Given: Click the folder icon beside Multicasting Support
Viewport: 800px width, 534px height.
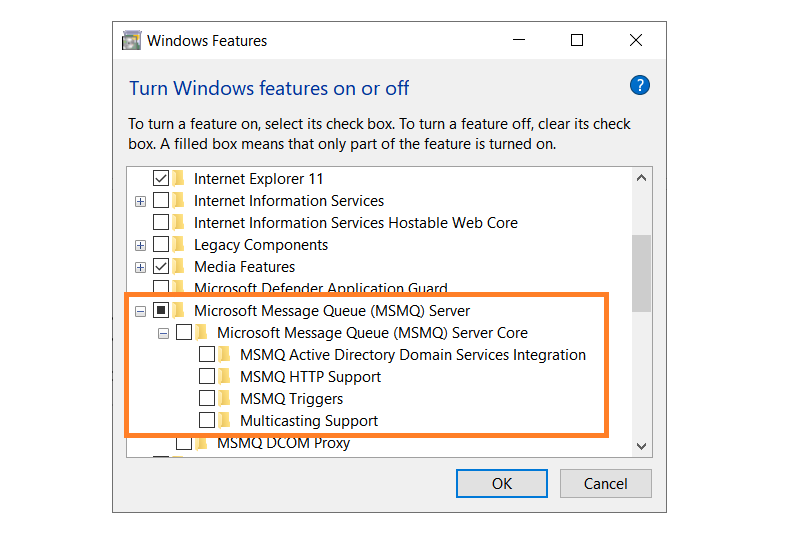Looking at the screenshot, I should [x=225, y=421].
